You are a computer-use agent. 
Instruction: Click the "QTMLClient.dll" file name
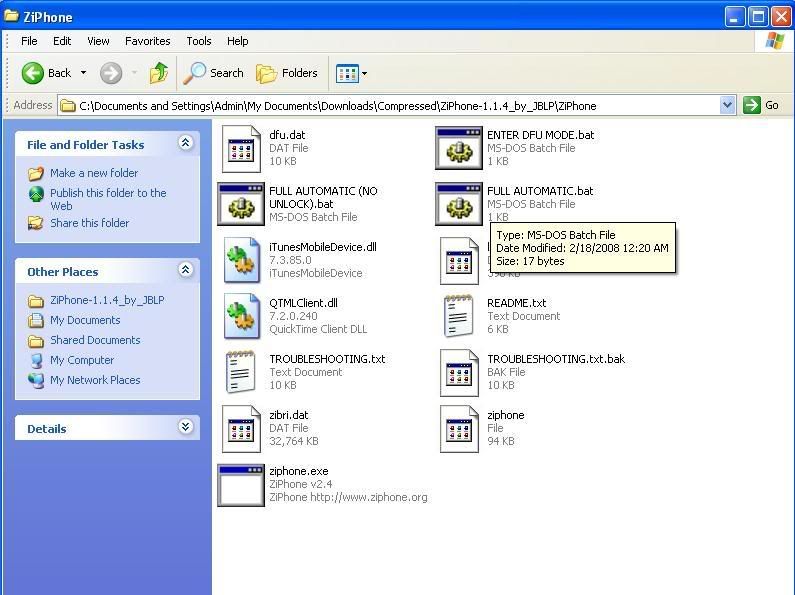point(303,303)
